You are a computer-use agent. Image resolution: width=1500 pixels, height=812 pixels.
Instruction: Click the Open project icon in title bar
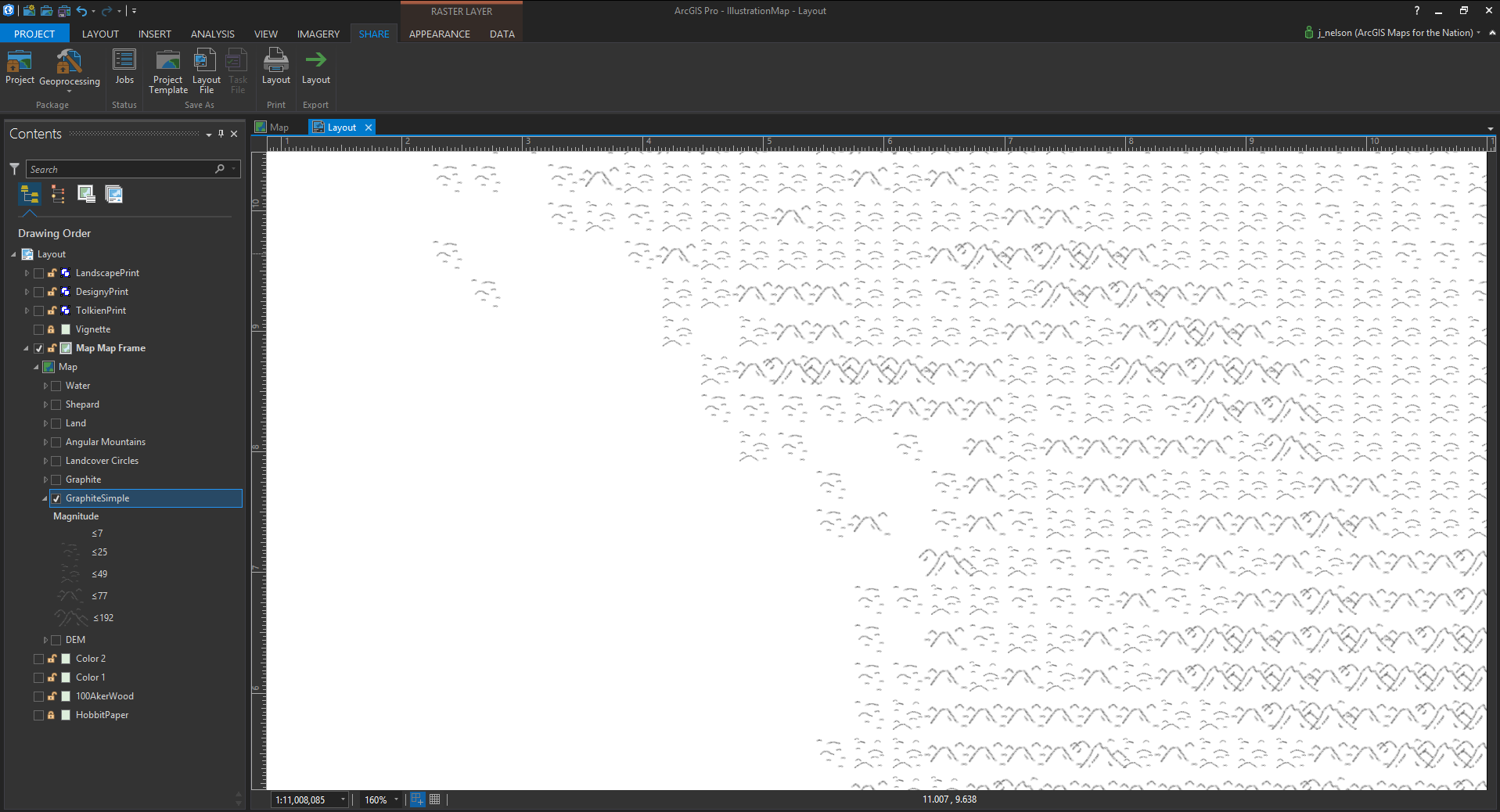(46, 11)
